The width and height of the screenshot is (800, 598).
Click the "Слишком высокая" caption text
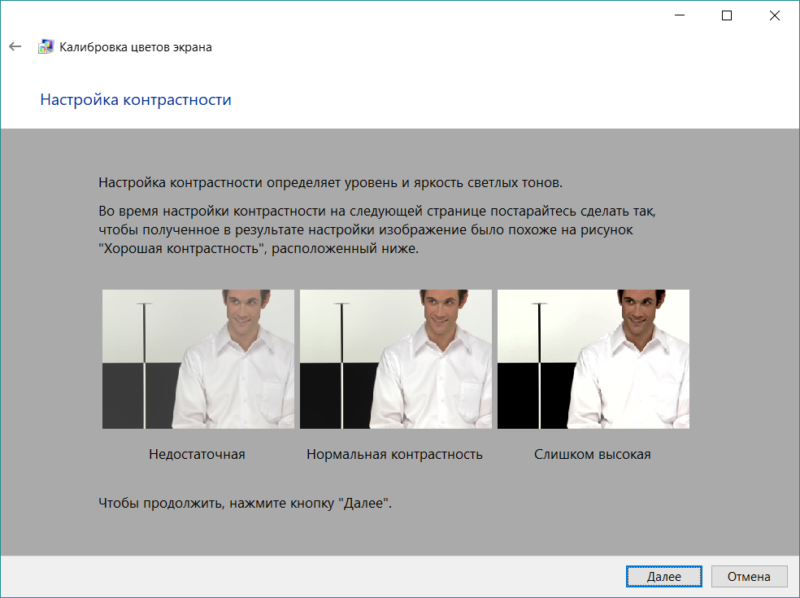(592, 454)
